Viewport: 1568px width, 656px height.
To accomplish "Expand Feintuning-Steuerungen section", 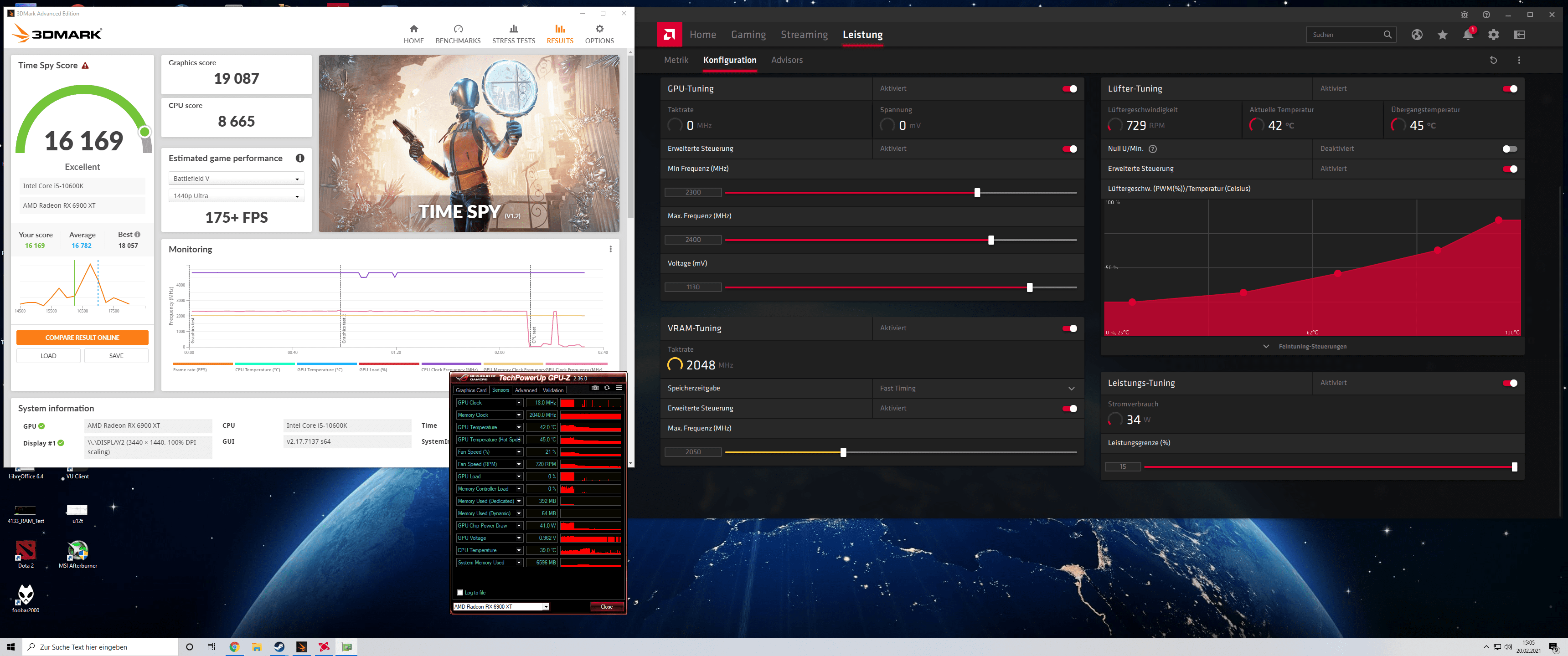I will pyautogui.click(x=1305, y=347).
